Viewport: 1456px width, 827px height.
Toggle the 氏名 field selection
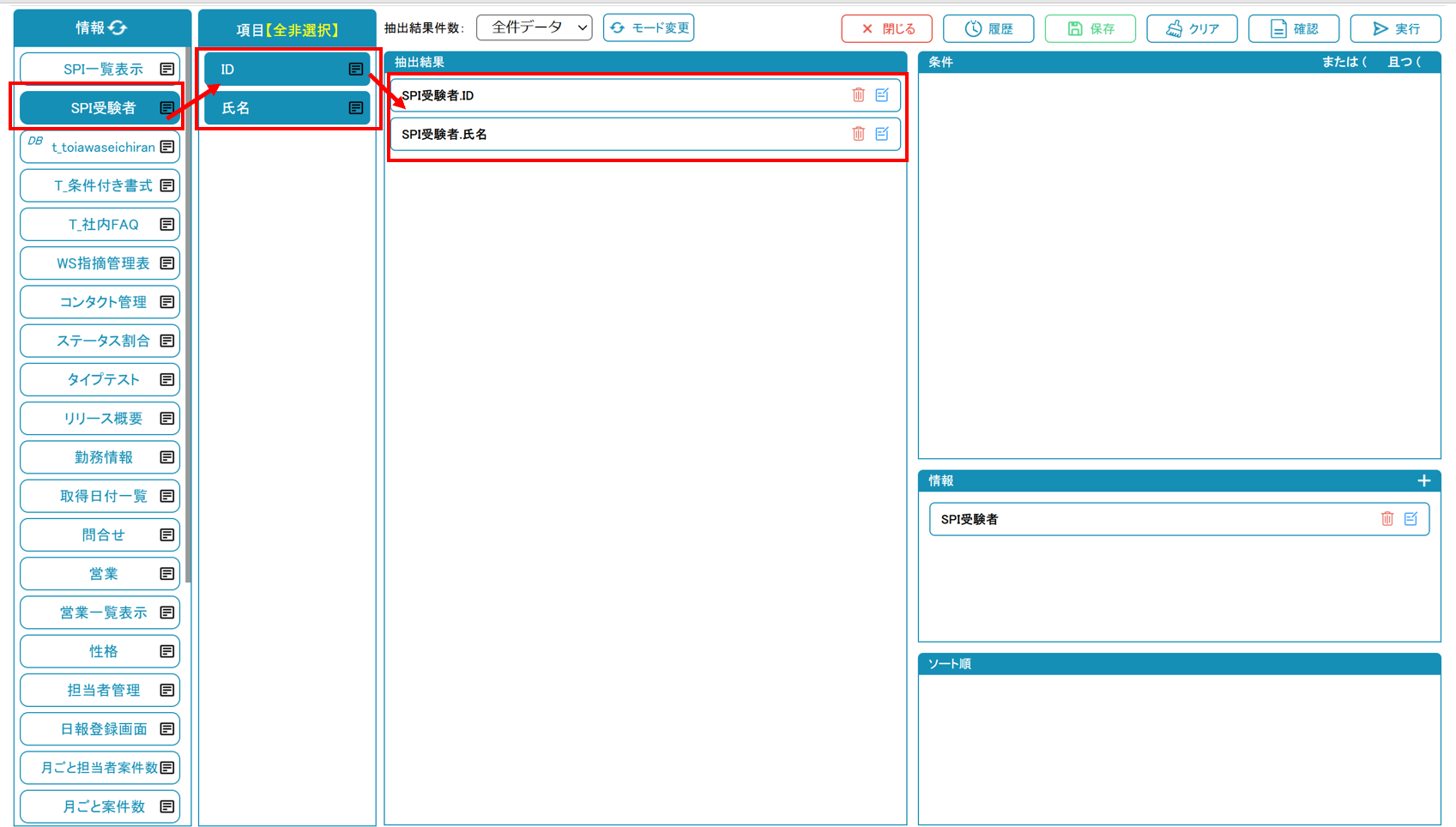pyautogui.click(x=287, y=108)
